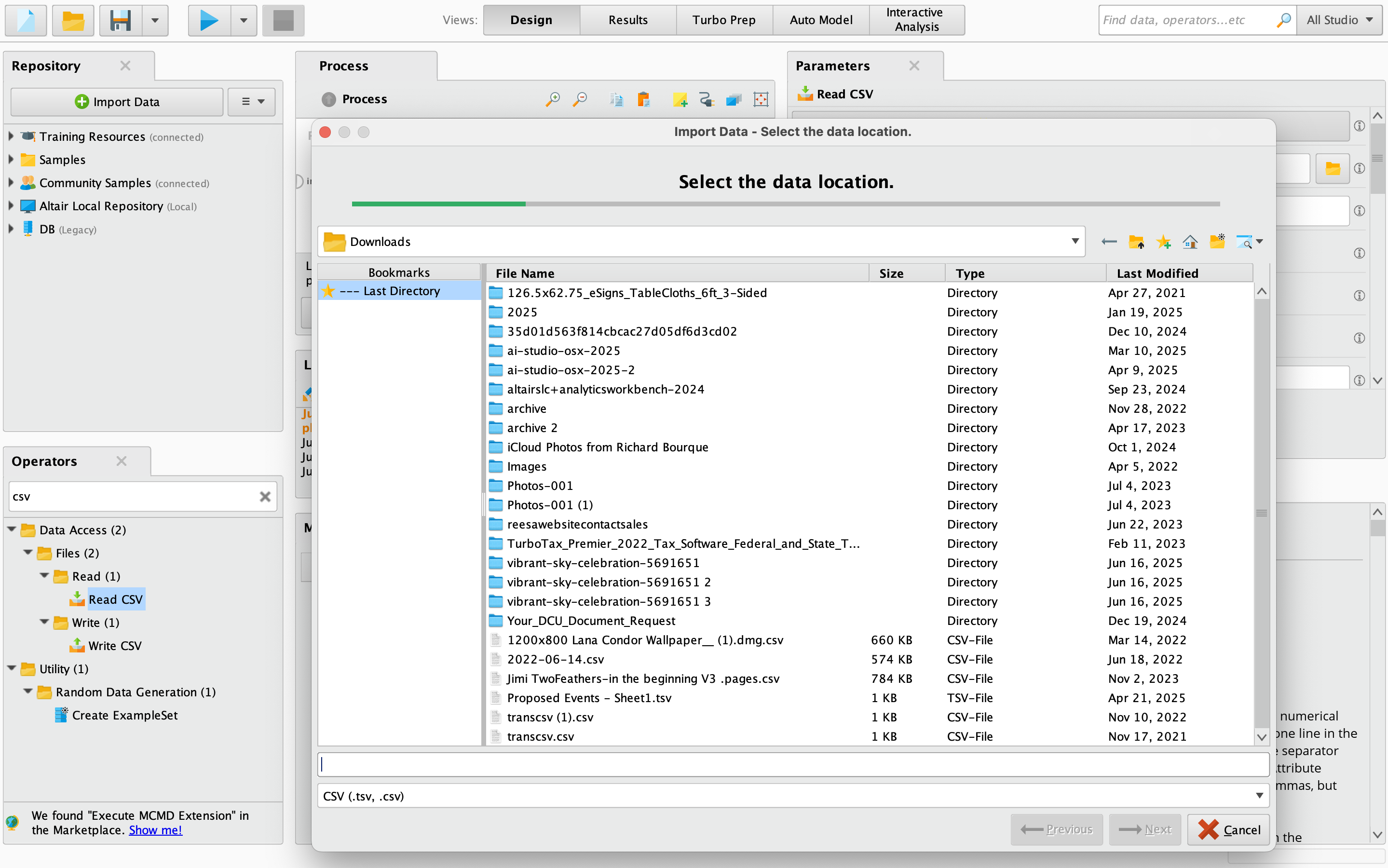Click the copy documents icon in Process toolbar
This screenshot has height=868, width=1388.
(x=616, y=99)
